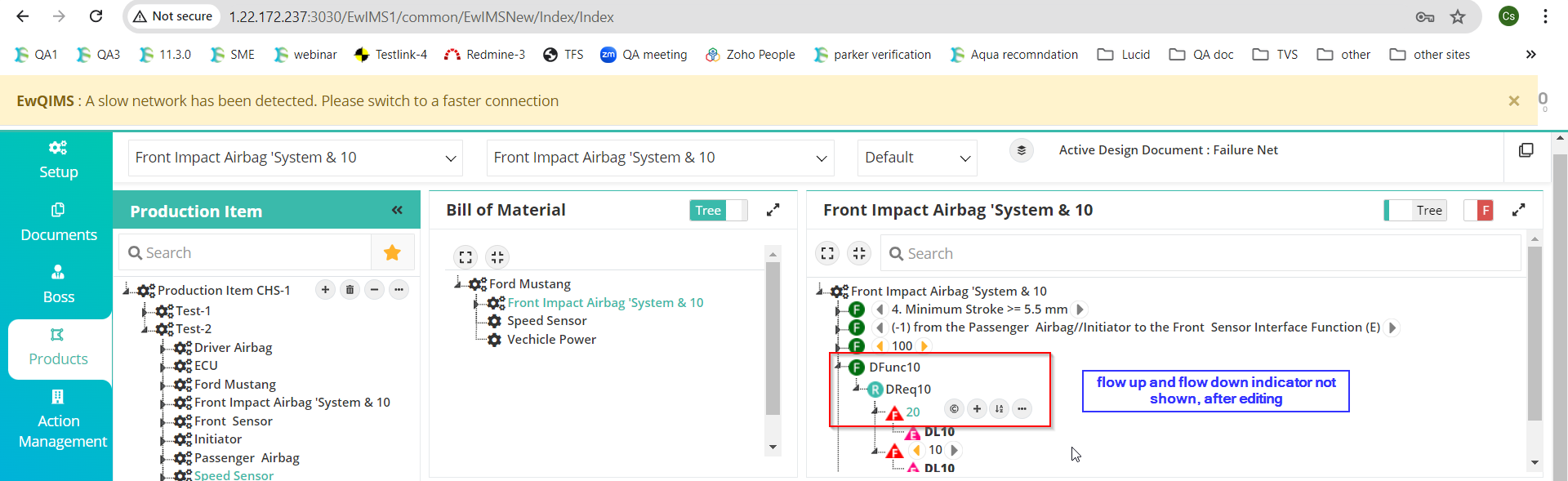The image size is (1568, 481).
Task: Open the second Front Impact Airbag dropdown
Action: [x=661, y=158]
